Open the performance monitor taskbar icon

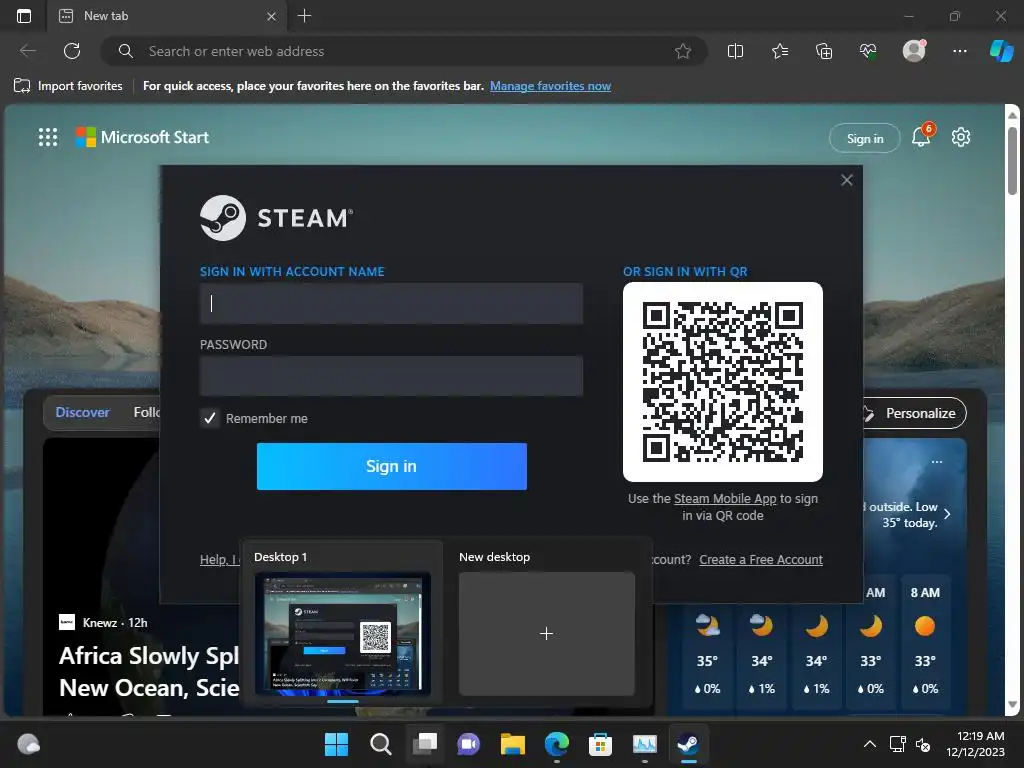[645, 744]
